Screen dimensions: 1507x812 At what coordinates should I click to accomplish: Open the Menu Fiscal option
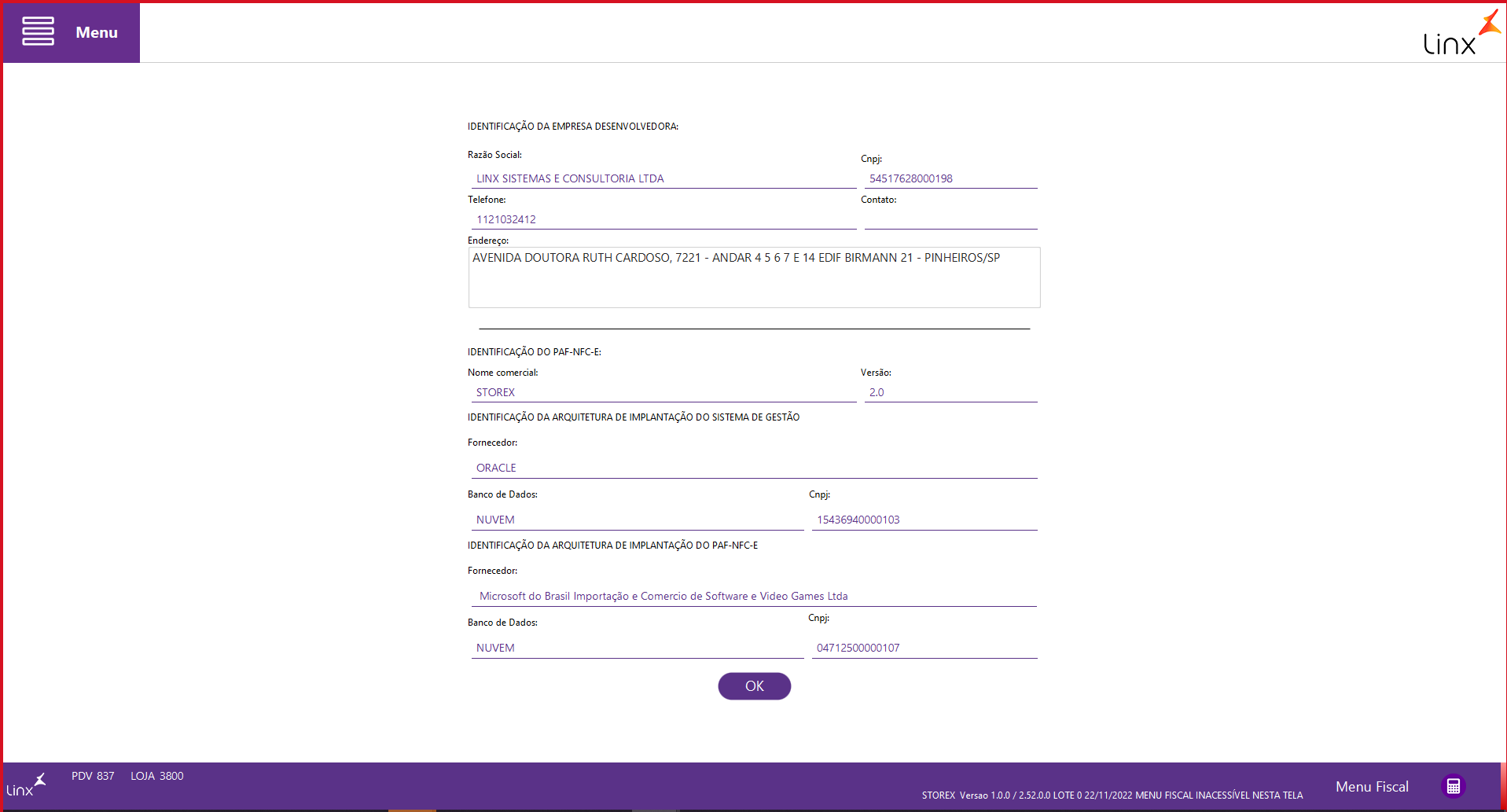click(1372, 787)
